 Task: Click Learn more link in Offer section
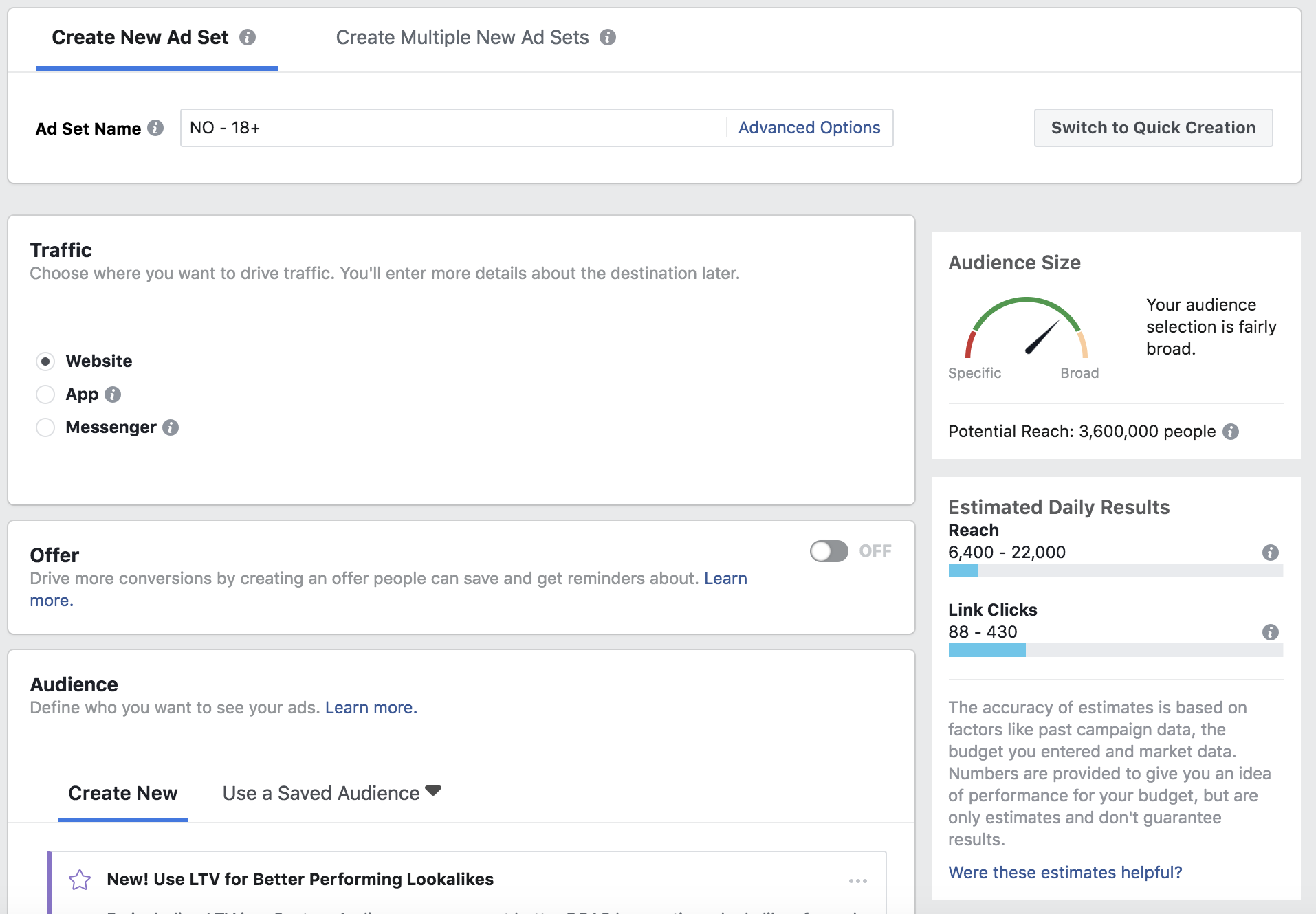725,579
